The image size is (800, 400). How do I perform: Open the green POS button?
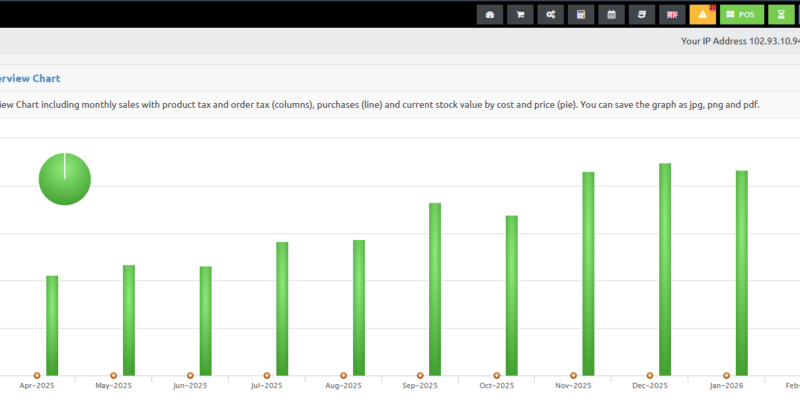click(742, 15)
